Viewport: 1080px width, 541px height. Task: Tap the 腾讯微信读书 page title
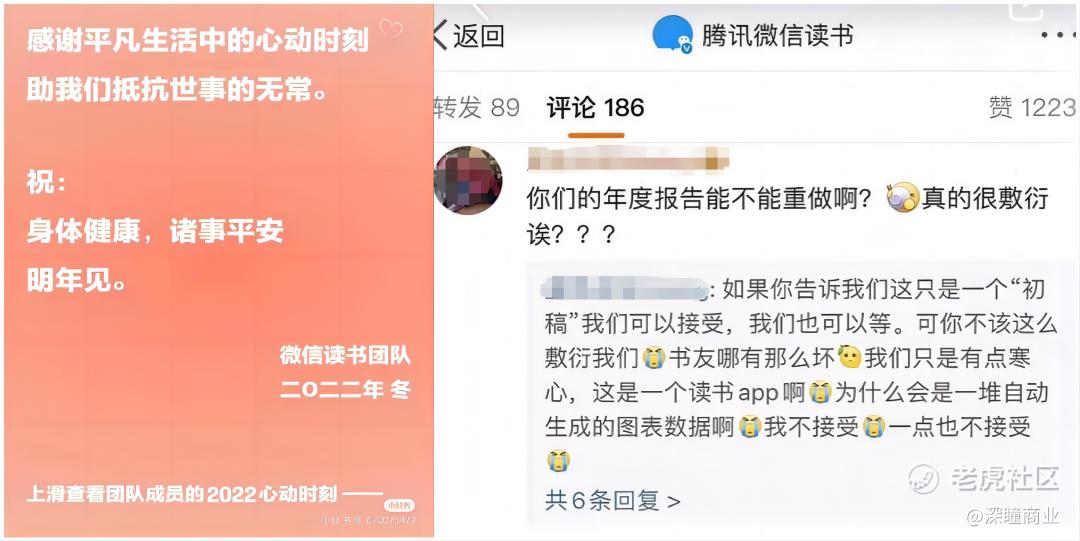[x=777, y=34]
